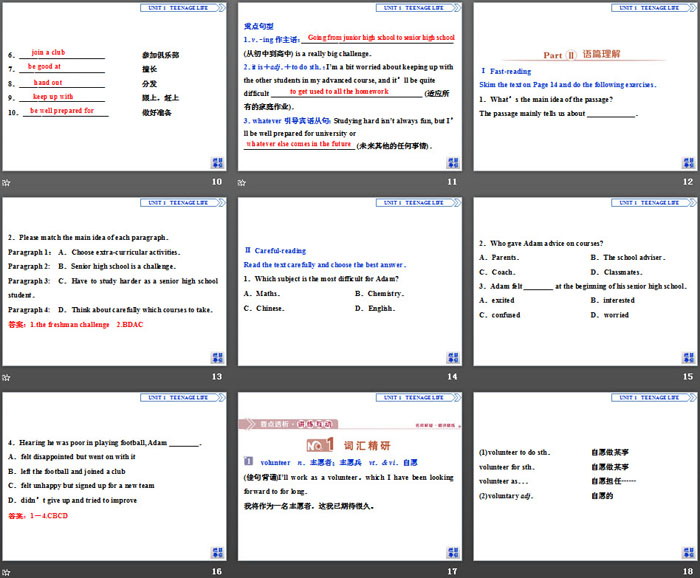
Task: Select slide 18 listing volunteer phrases
Action: (x=585, y=477)
